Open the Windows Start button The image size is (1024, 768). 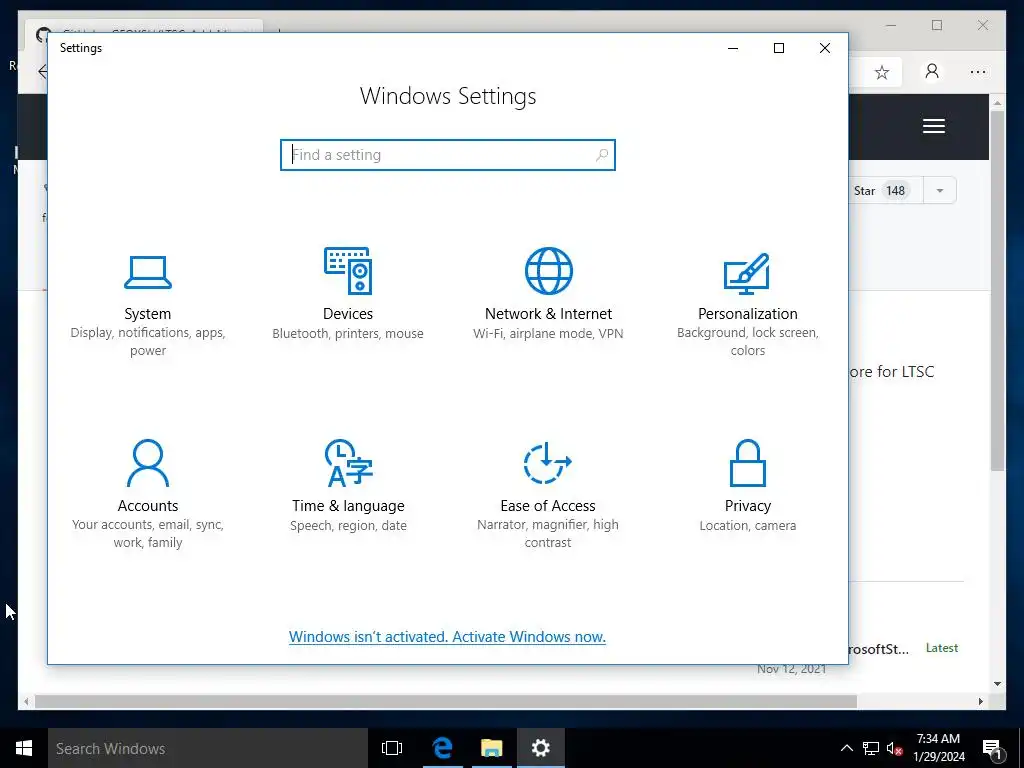click(x=24, y=748)
